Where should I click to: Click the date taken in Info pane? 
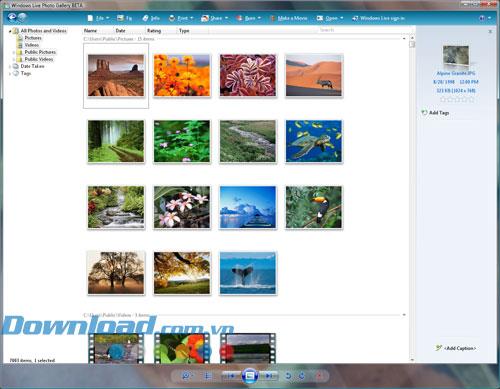(x=444, y=82)
